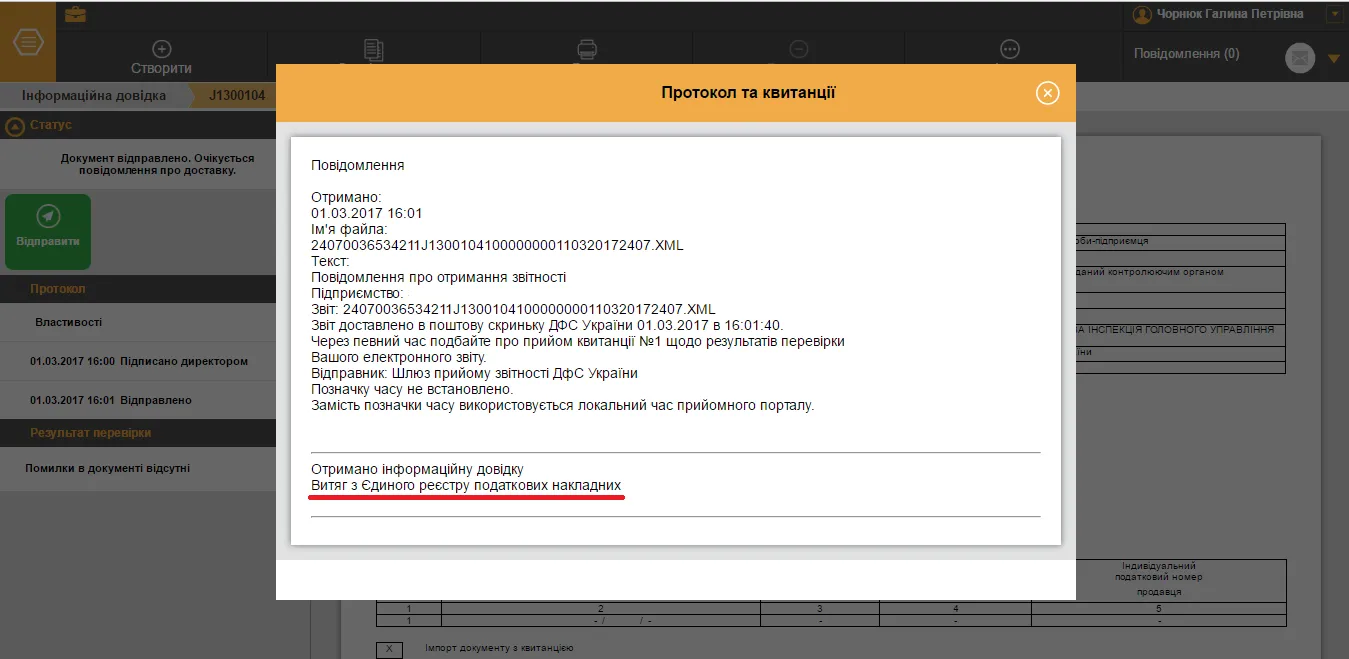Select the Підписано директором log entry
Image resolution: width=1349 pixels, height=659 pixels.
[138, 361]
